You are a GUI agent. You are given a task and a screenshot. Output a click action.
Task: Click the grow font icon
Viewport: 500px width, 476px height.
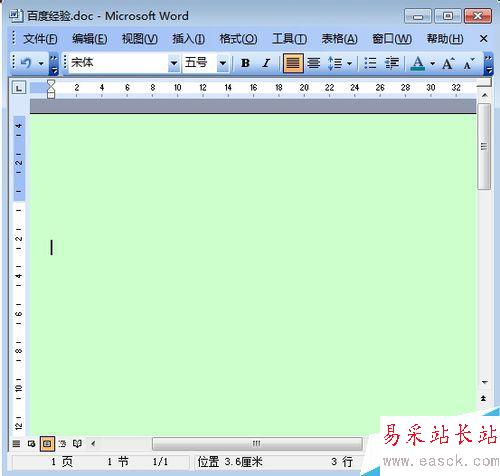pyautogui.click(x=448, y=63)
